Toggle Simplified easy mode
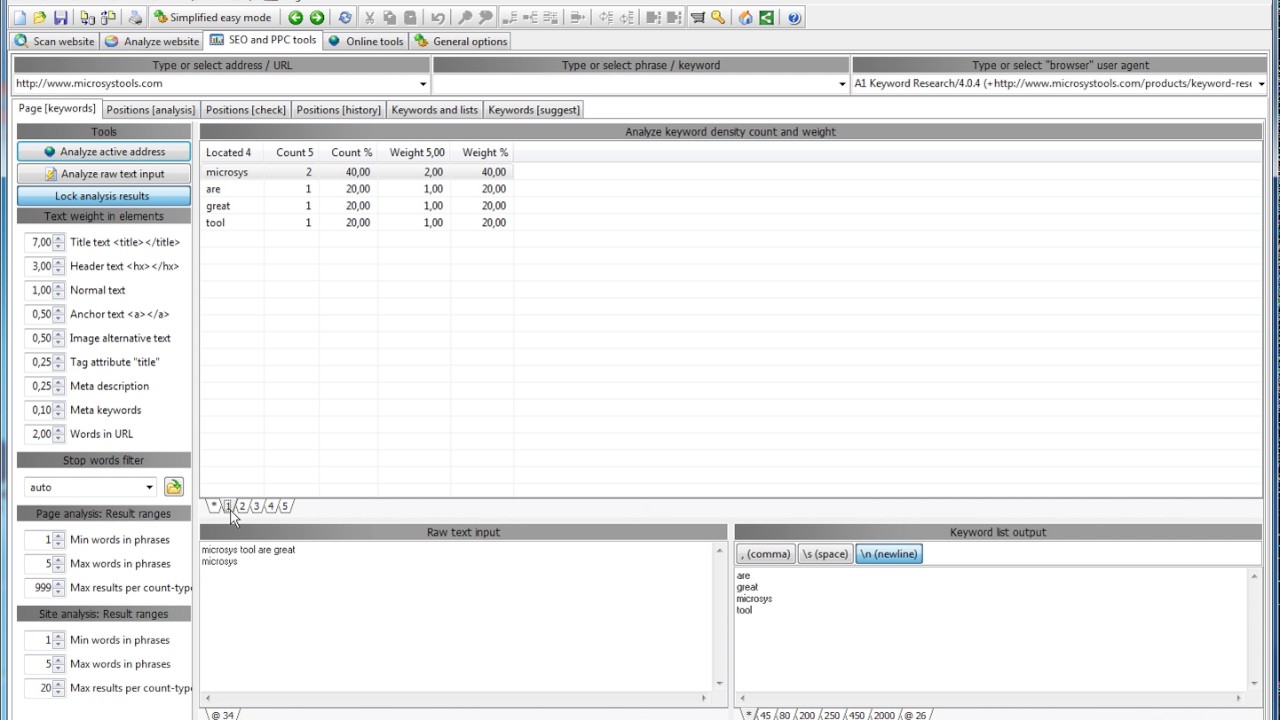 coord(212,18)
